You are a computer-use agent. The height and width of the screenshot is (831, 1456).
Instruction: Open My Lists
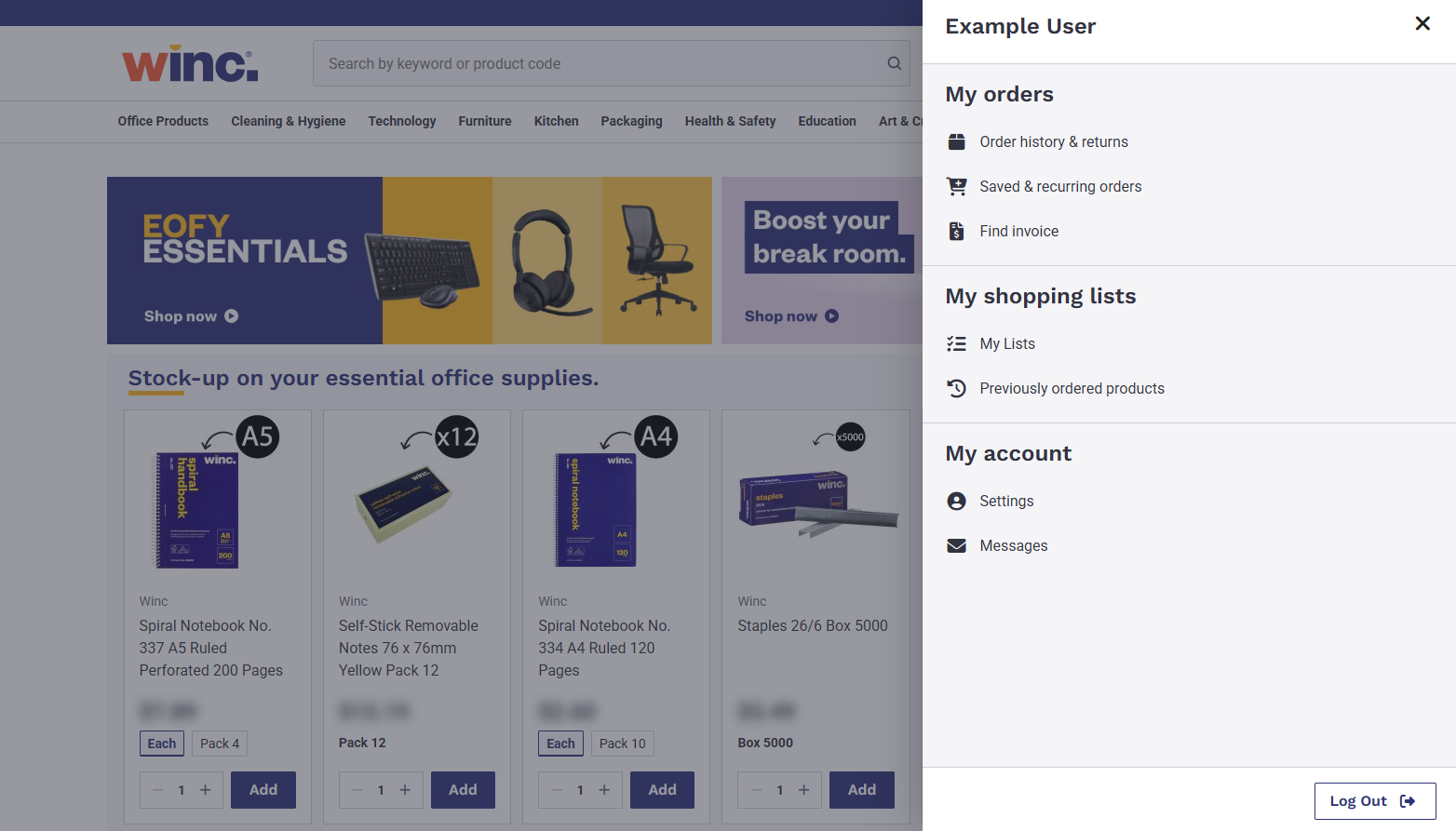point(1007,343)
